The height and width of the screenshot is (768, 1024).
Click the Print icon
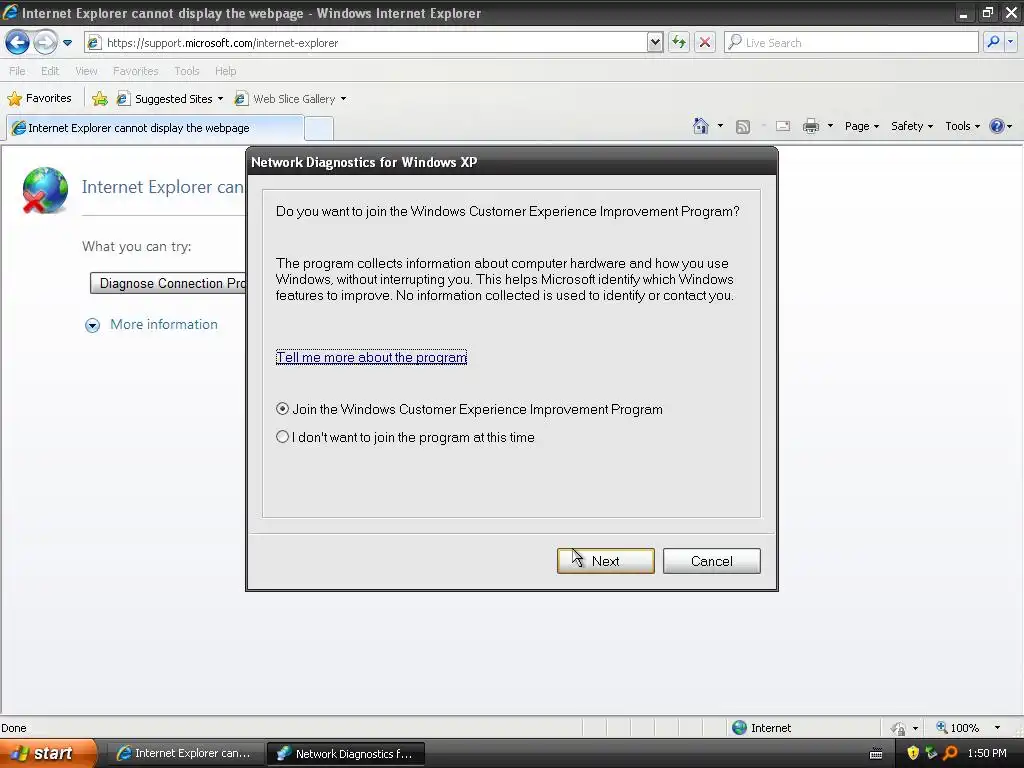[810, 126]
